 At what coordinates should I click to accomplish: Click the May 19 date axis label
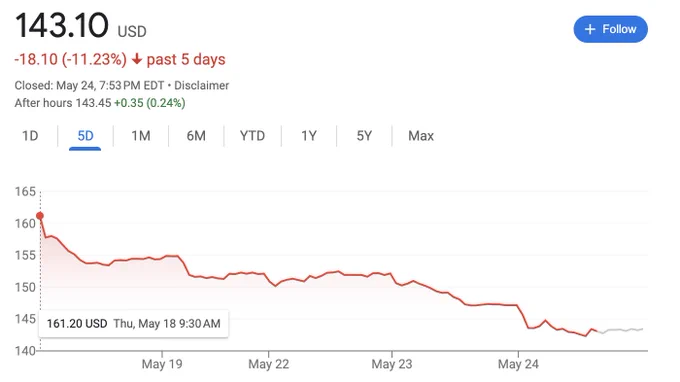(162, 364)
